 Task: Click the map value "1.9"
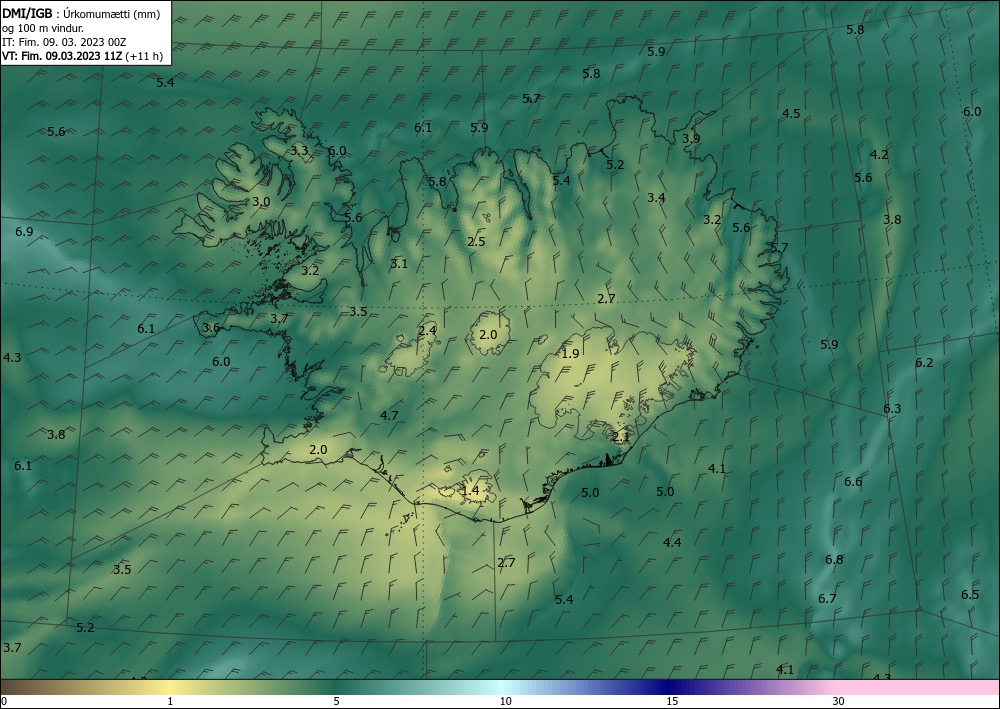(x=570, y=353)
